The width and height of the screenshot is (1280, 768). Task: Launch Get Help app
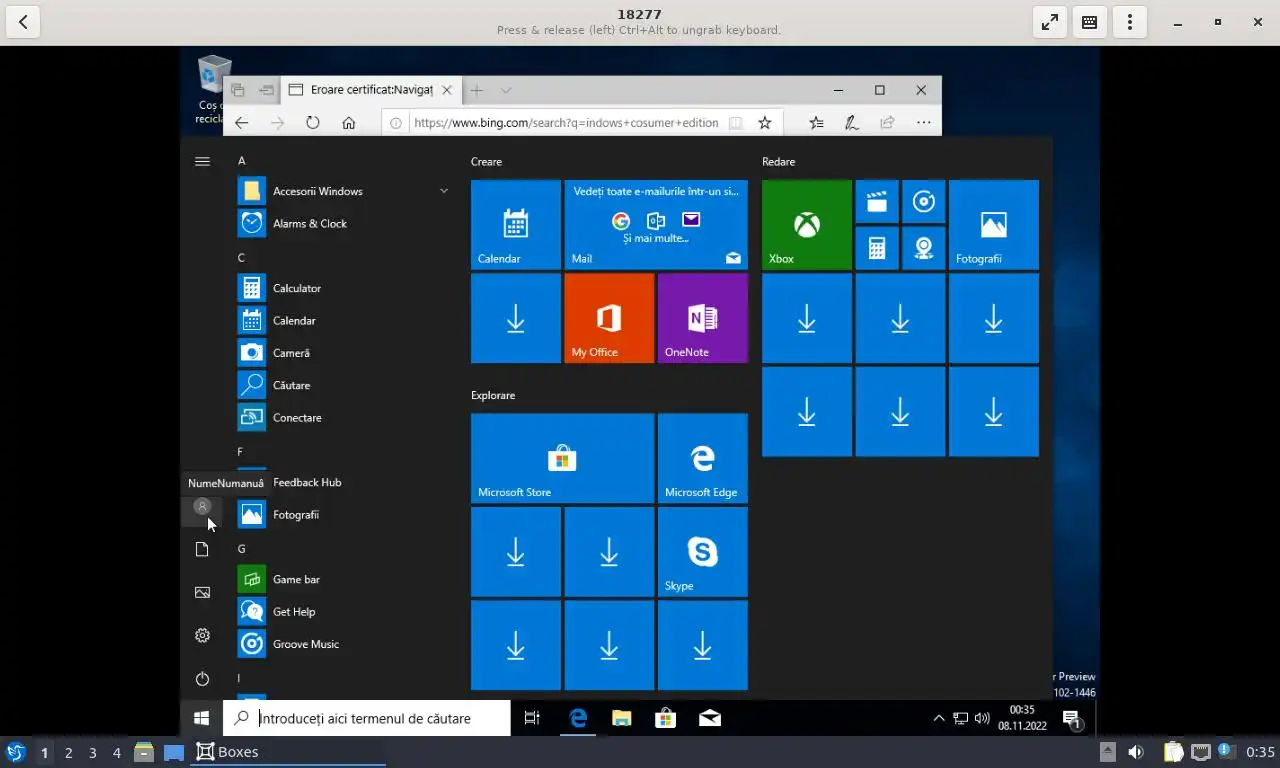[x=342, y=611]
